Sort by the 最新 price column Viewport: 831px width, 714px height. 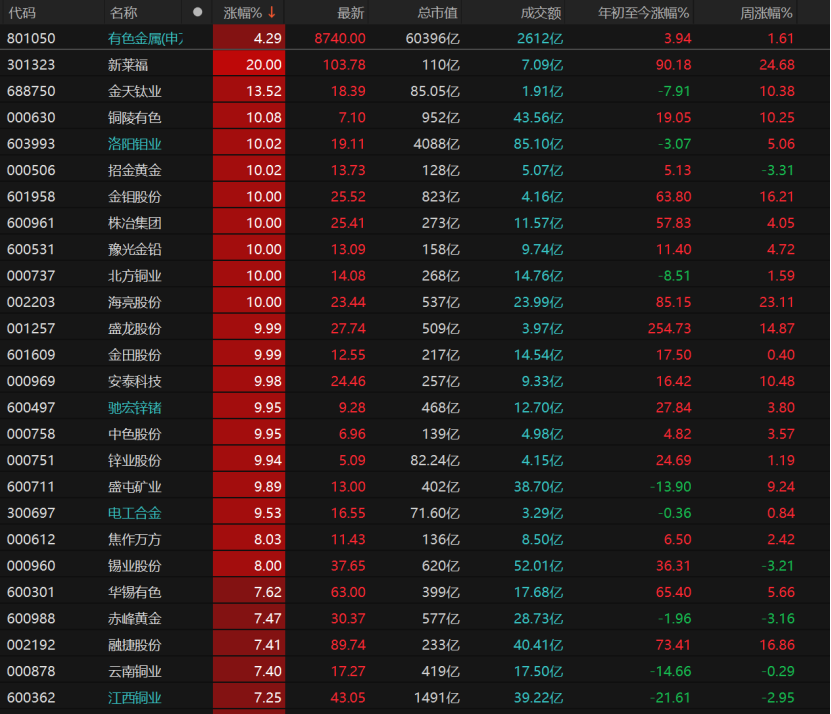click(350, 13)
